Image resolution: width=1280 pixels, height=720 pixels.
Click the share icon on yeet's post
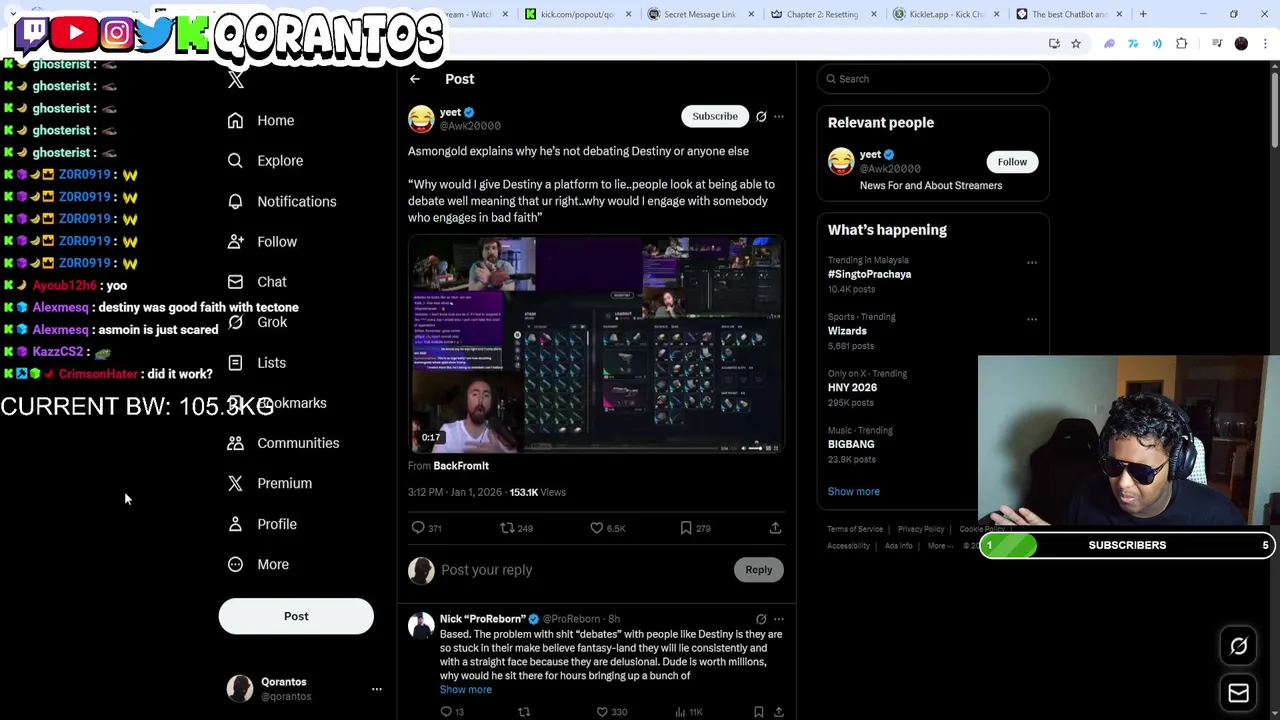click(775, 528)
